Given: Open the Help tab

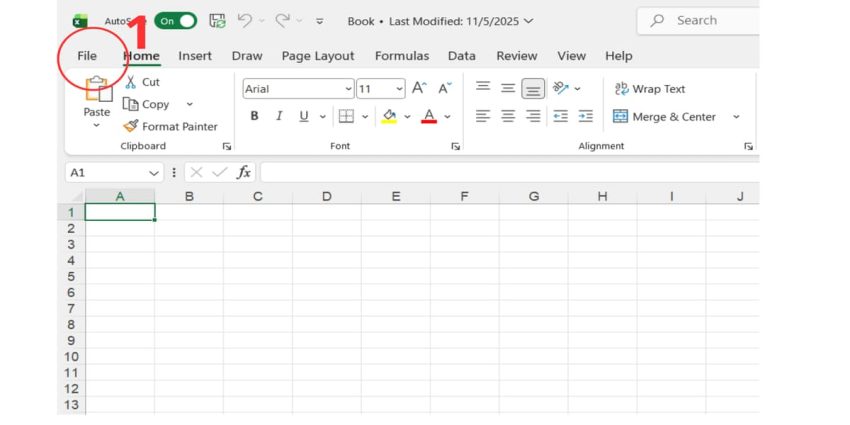Looking at the screenshot, I should pos(619,56).
